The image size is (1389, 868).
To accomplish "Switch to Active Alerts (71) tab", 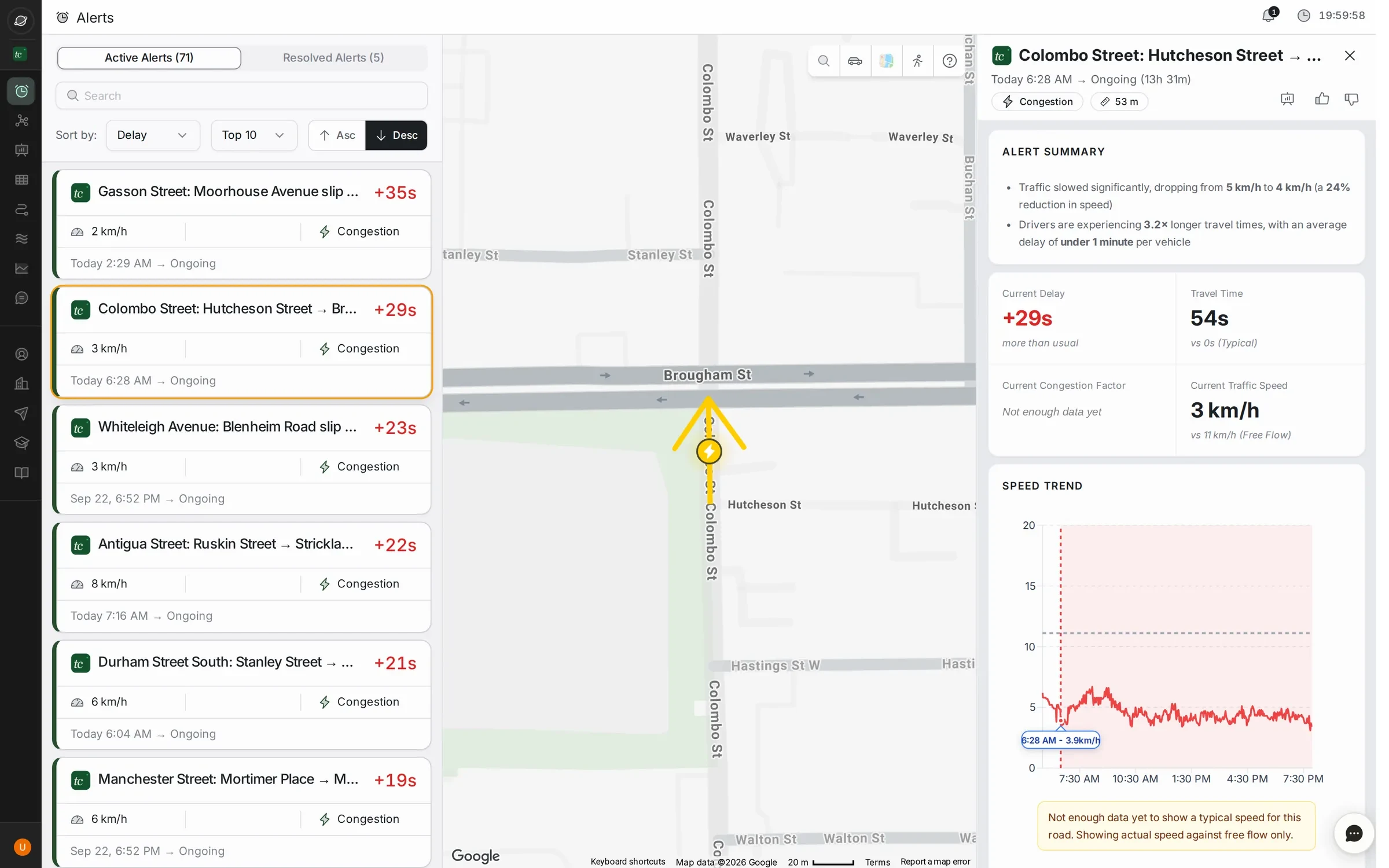I will coord(149,58).
